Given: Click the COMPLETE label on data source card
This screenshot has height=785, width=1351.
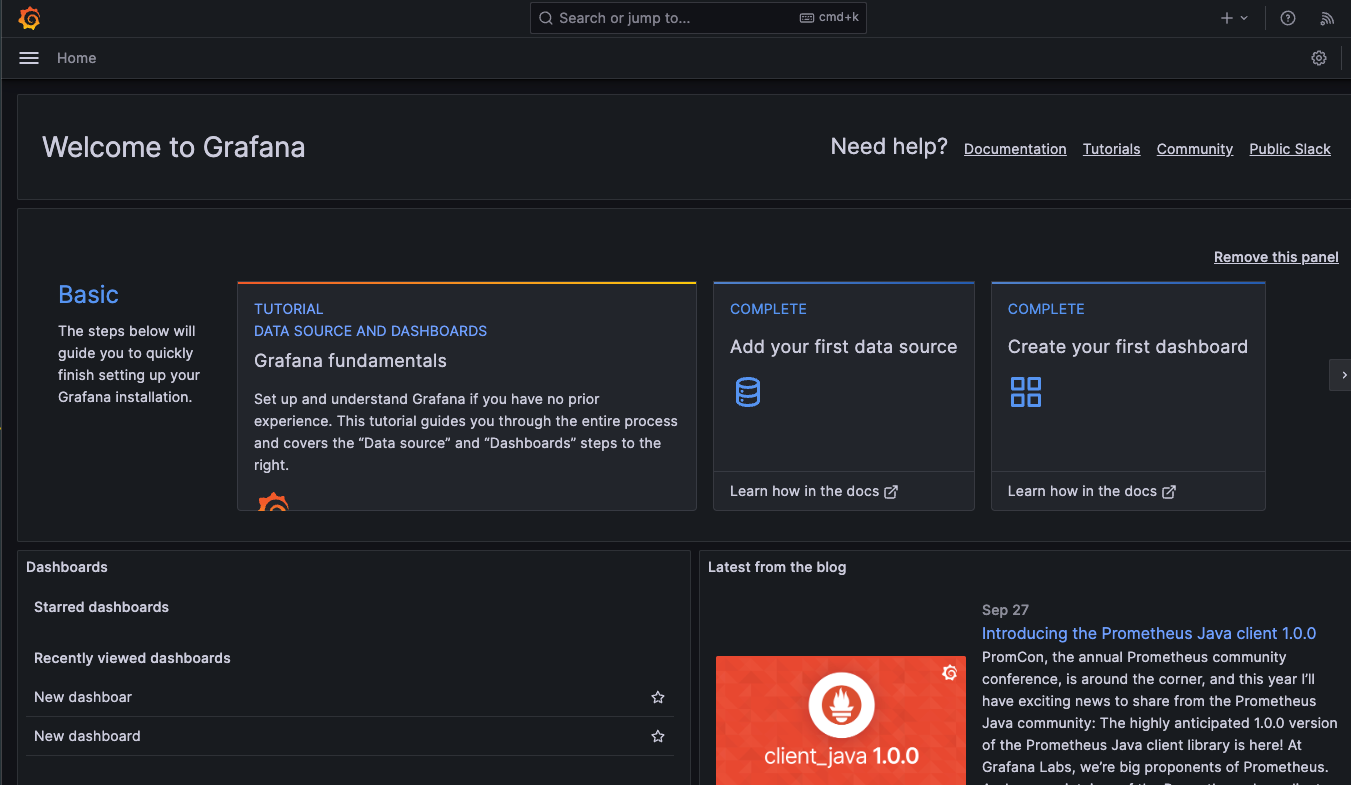Looking at the screenshot, I should coord(768,309).
